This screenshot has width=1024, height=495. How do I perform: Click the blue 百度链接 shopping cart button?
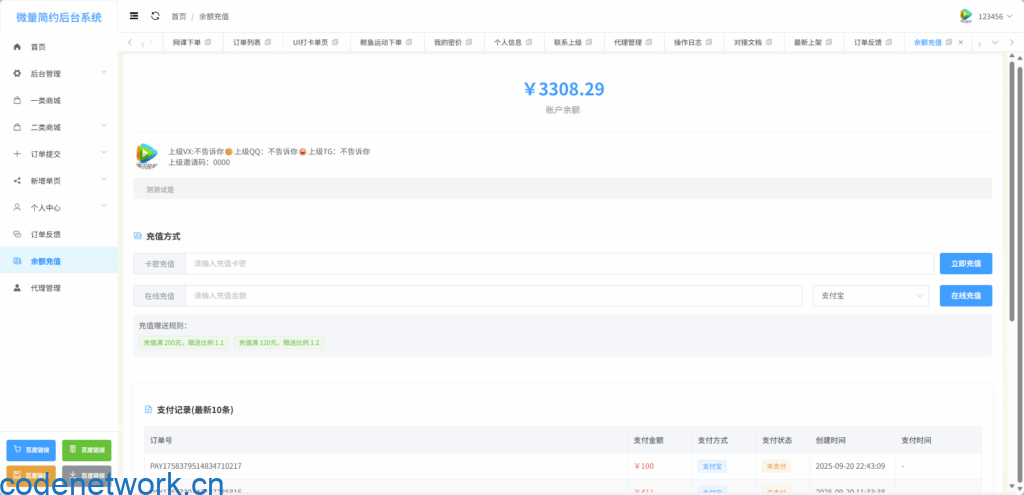pyautogui.click(x=31, y=451)
